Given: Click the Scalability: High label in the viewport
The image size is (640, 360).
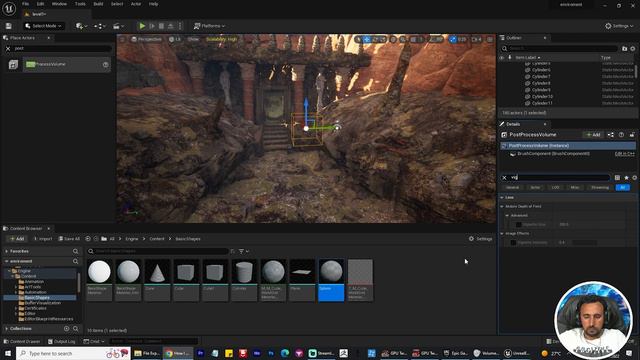Looking at the screenshot, I should click(221, 39).
